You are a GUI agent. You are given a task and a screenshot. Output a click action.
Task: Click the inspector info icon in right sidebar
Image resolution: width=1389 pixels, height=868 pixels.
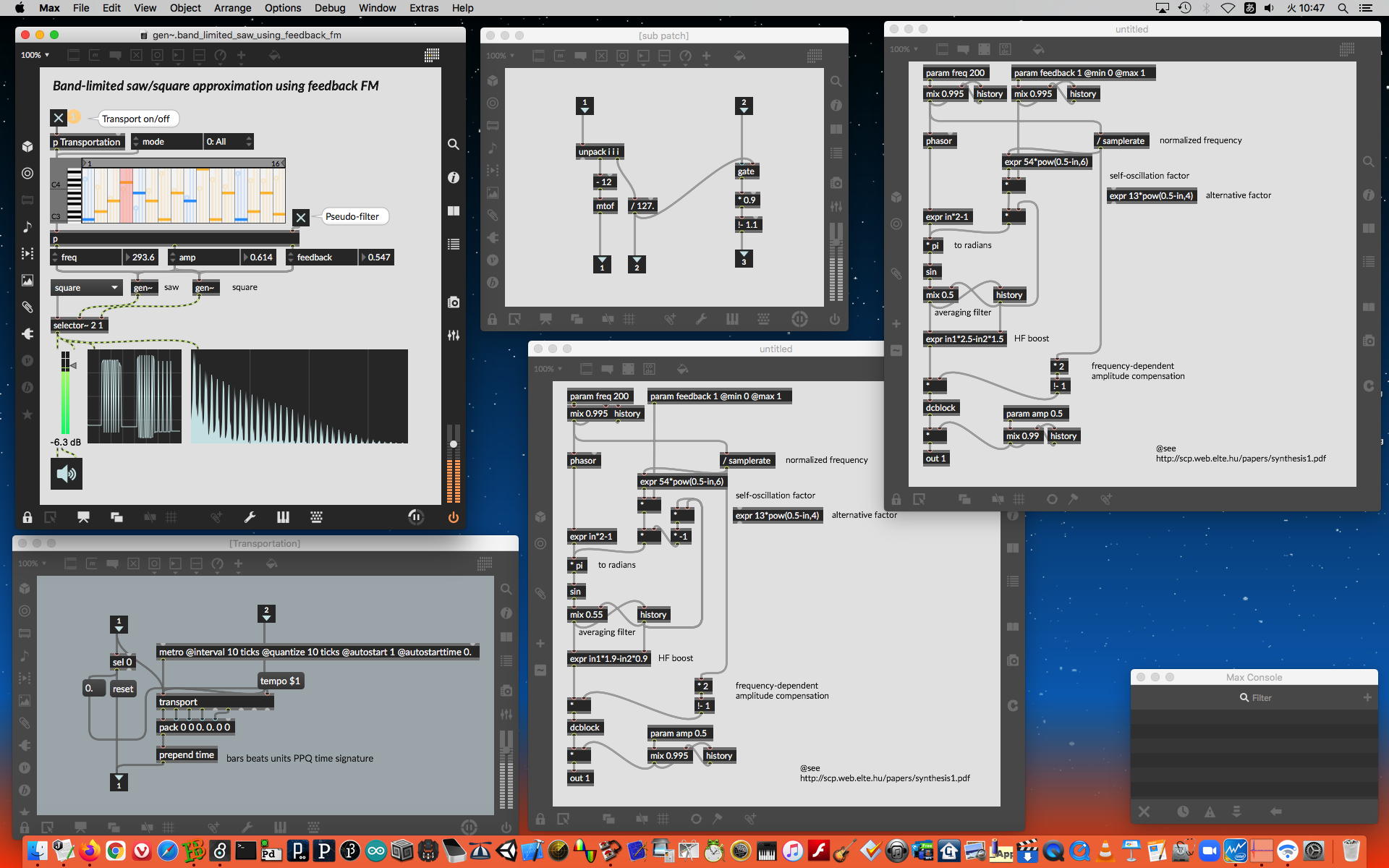point(454,177)
